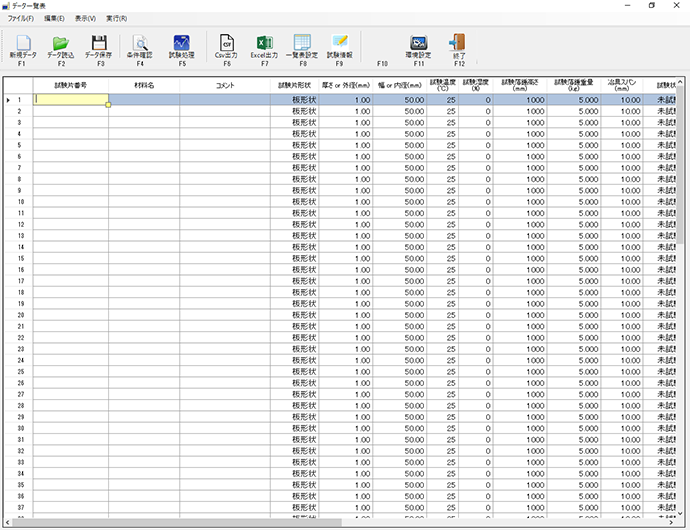Click the horizontal scrollbar right arrow

[x=672, y=523]
